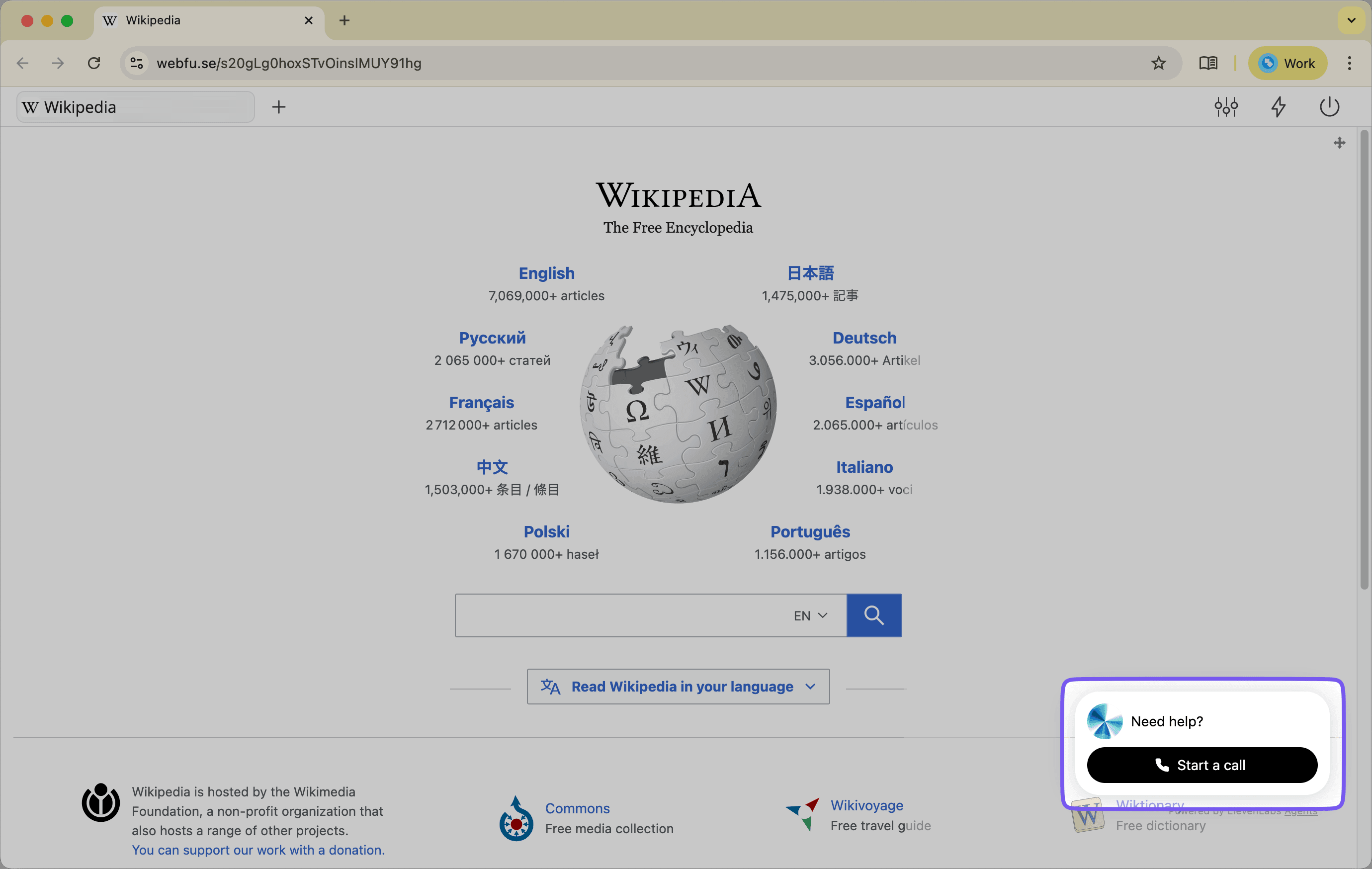Open Chrome three-dot menu

tap(1349, 63)
